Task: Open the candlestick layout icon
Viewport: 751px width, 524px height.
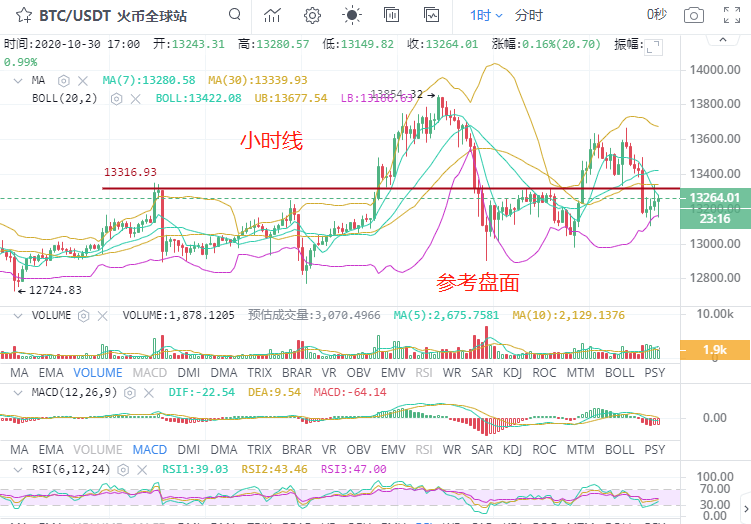Action: click(391, 15)
